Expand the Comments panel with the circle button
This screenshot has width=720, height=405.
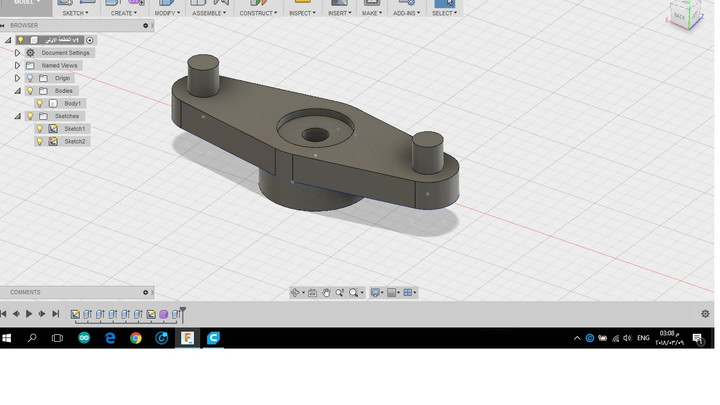pyautogui.click(x=146, y=292)
